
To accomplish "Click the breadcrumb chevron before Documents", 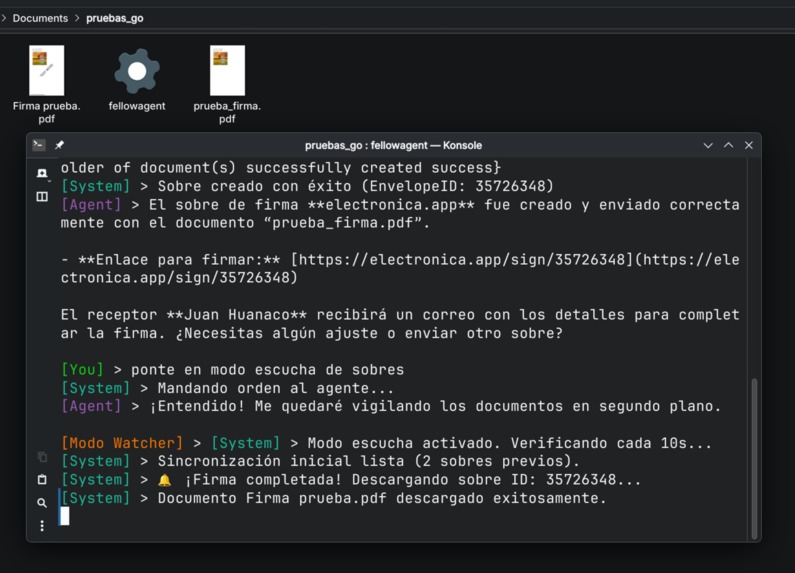I will [x=4, y=18].
